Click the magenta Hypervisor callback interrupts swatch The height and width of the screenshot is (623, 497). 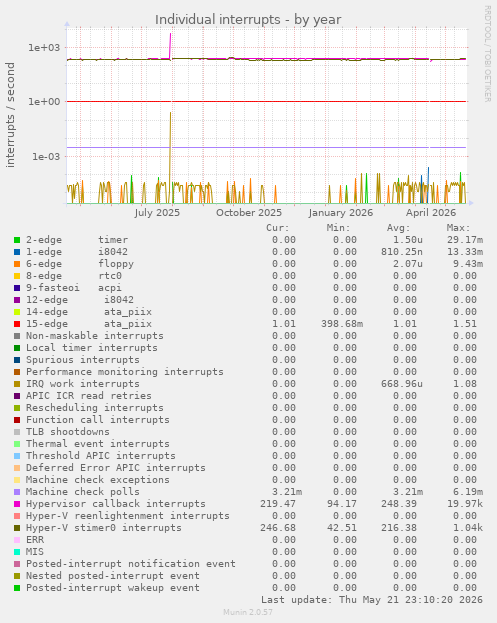click(17, 504)
